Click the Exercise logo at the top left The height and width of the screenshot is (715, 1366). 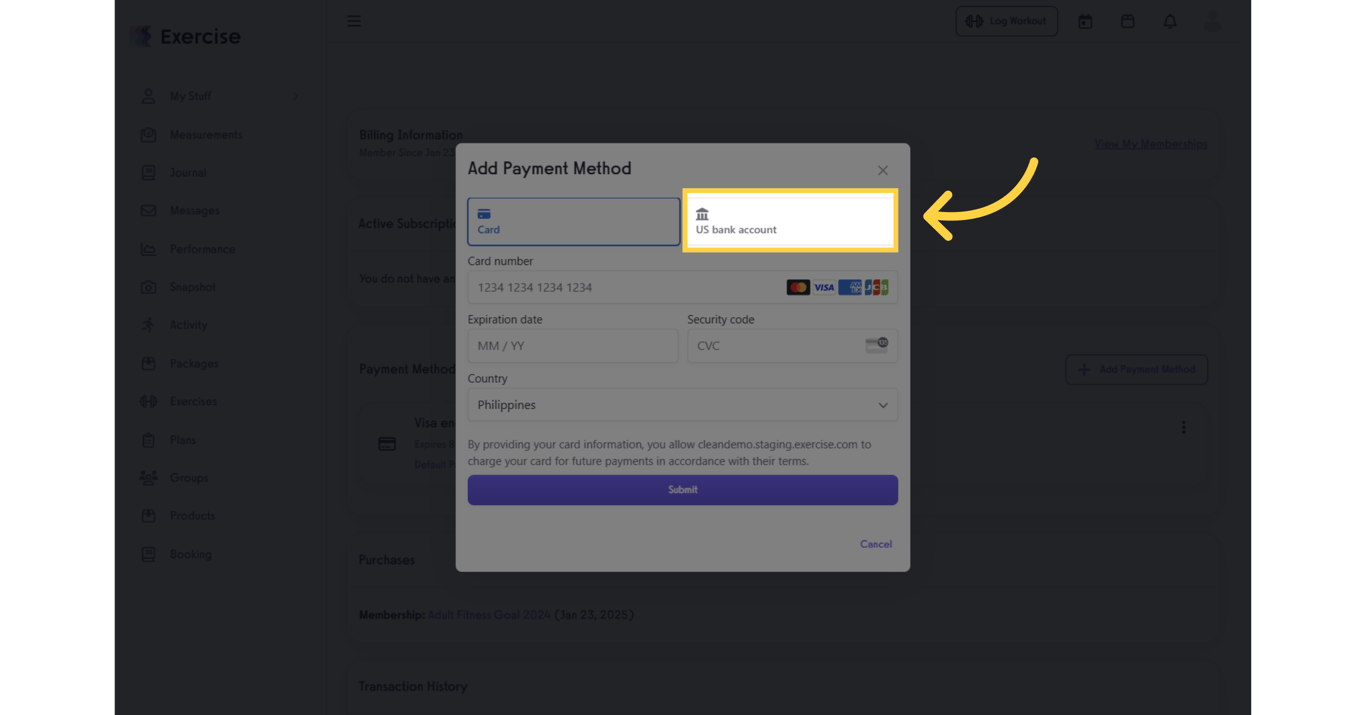[184, 36]
